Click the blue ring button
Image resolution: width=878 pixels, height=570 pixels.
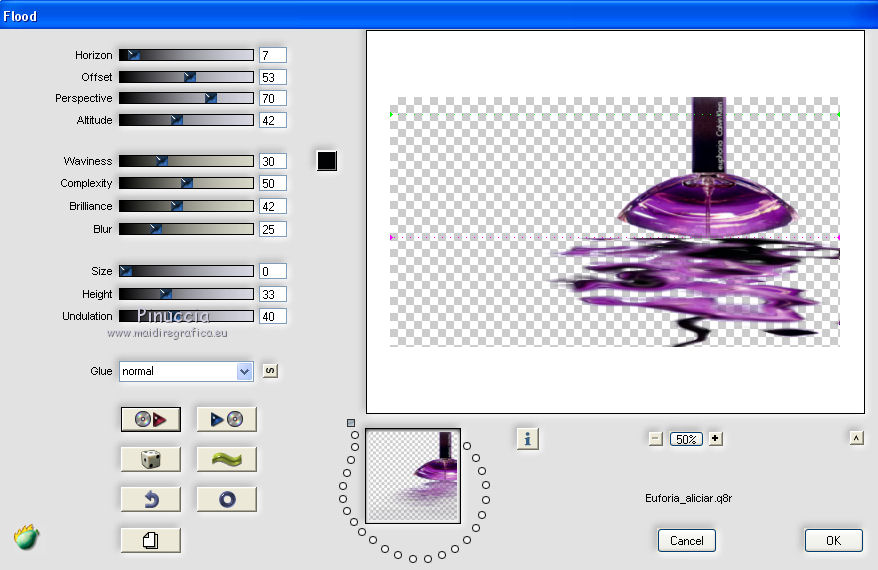[227, 499]
